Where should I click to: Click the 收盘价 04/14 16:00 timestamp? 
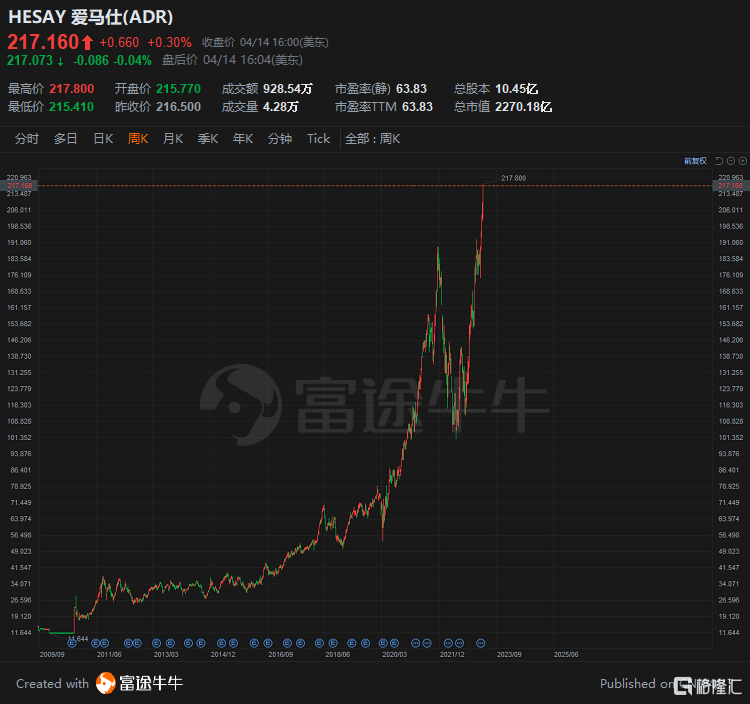point(265,43)
